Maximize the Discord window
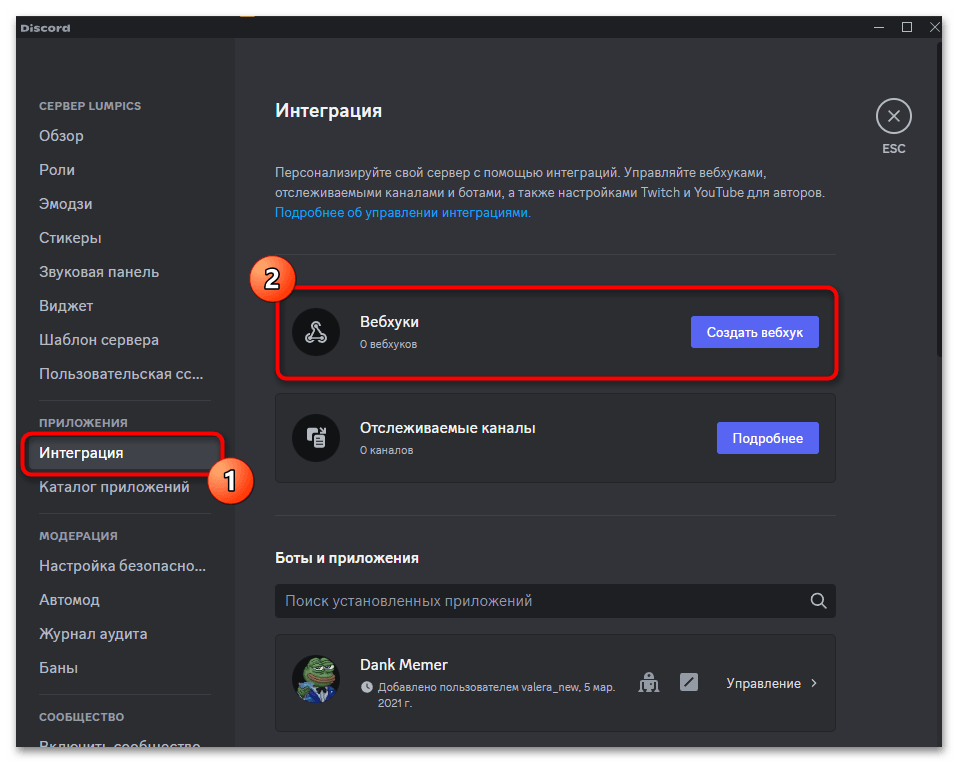 click(x=907, y=27)
